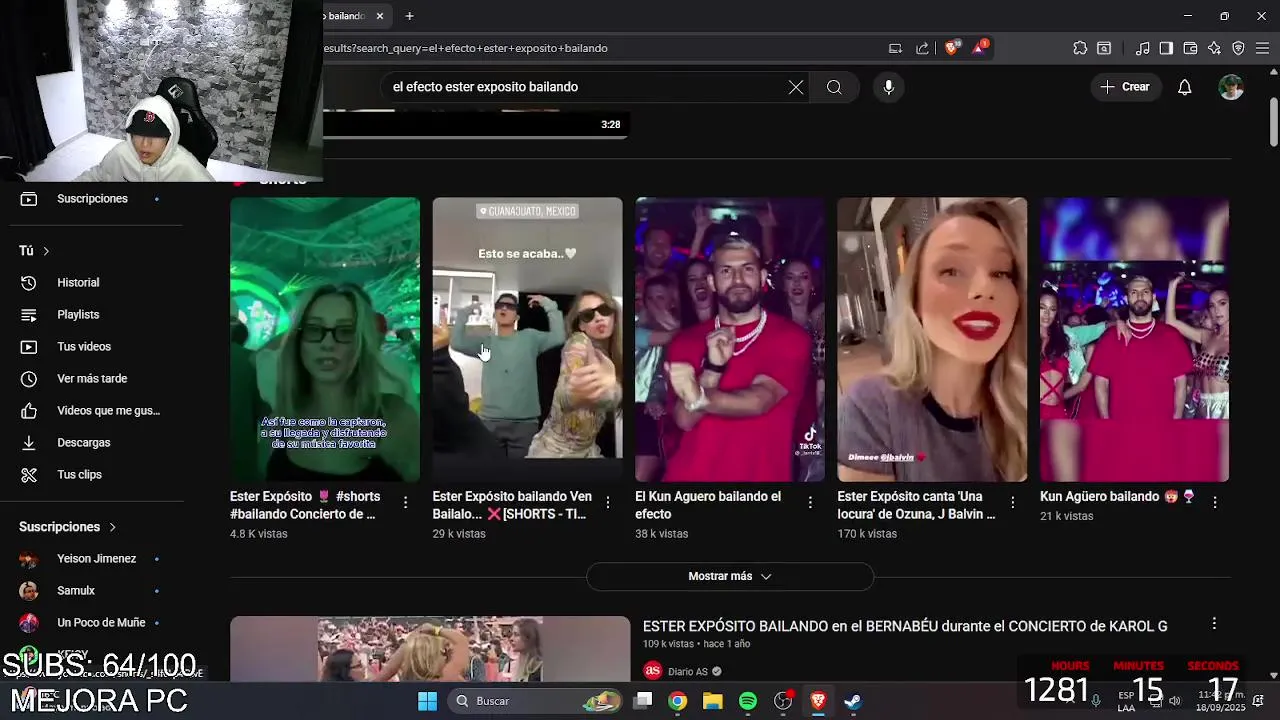Click the magnifier search button
This screenshot has height=720, width=1280.
pyautogui.click(x=834, y=87)
